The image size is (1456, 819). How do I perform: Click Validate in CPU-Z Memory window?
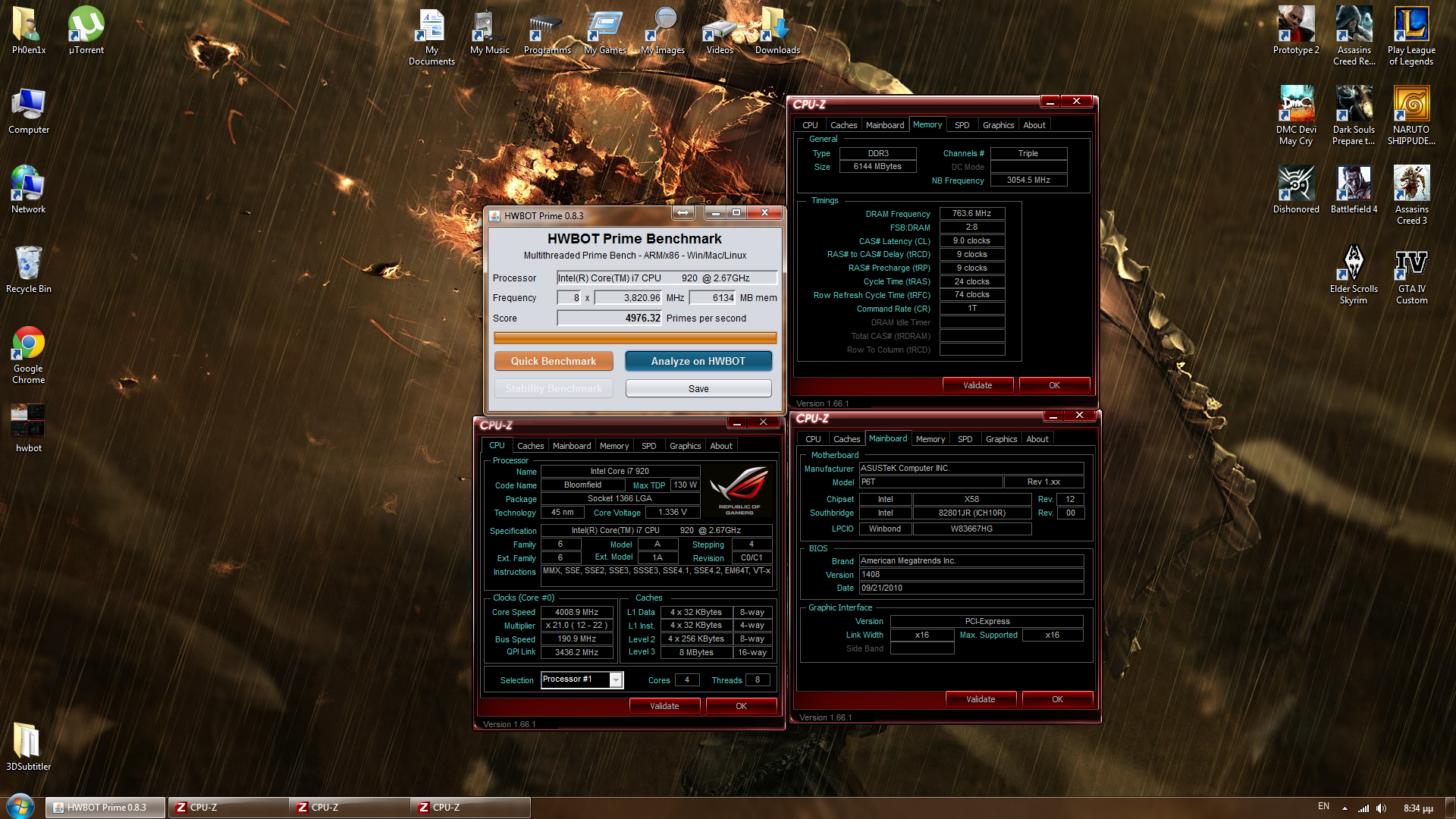coord(977,385)
